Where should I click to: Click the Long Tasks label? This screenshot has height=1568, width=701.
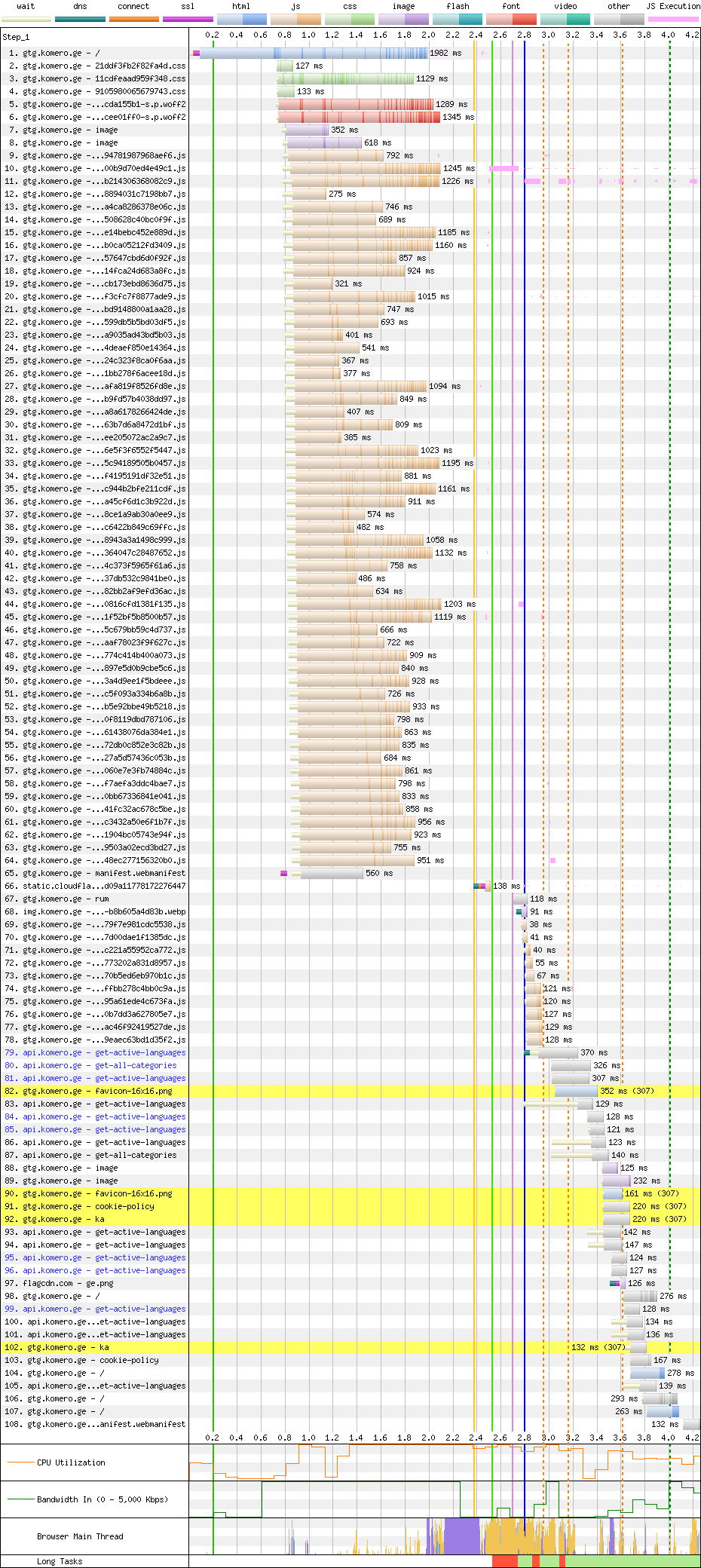(x=60, y=1561)
